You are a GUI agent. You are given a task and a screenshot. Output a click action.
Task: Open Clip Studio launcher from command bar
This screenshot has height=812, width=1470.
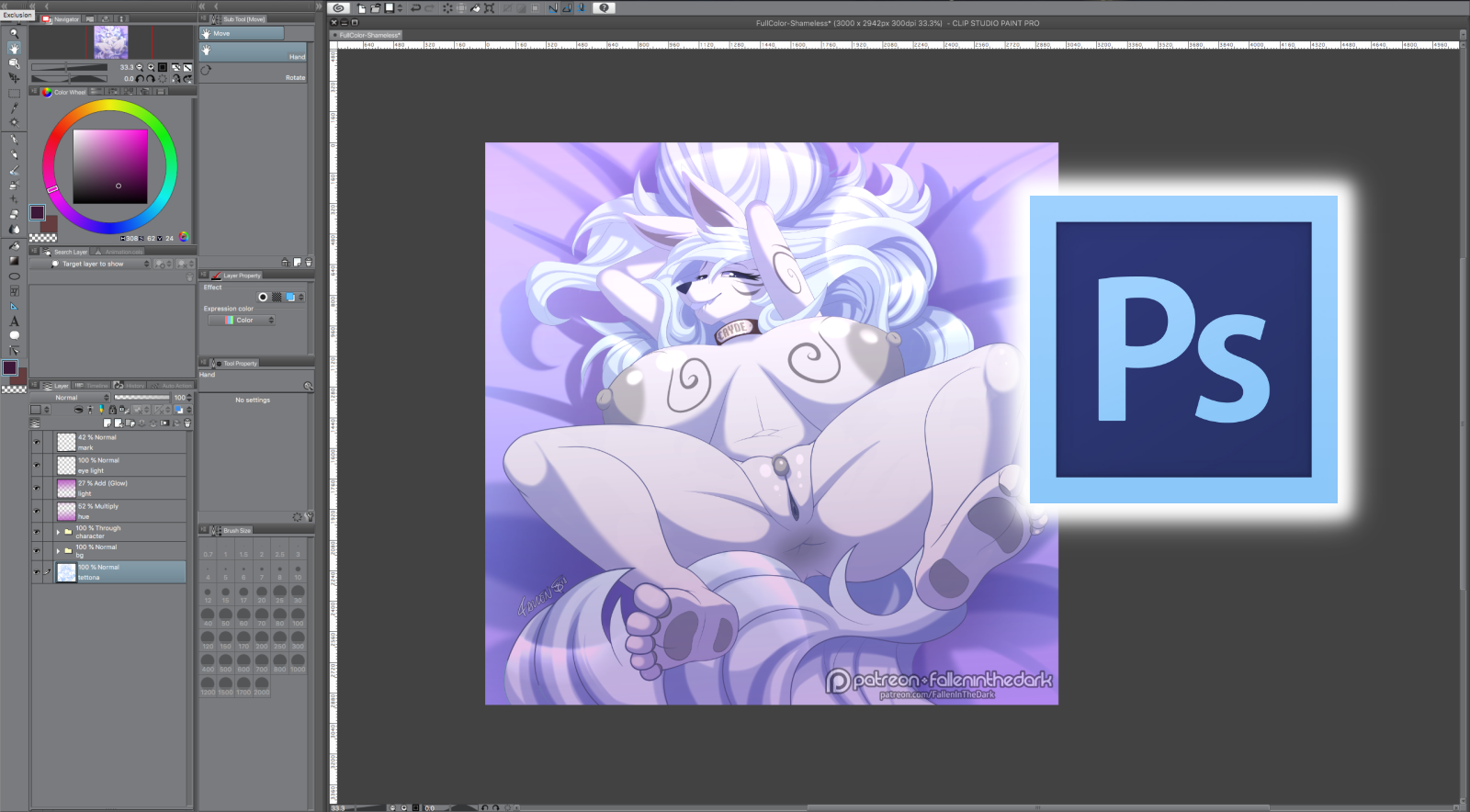(x=338, y=8)
